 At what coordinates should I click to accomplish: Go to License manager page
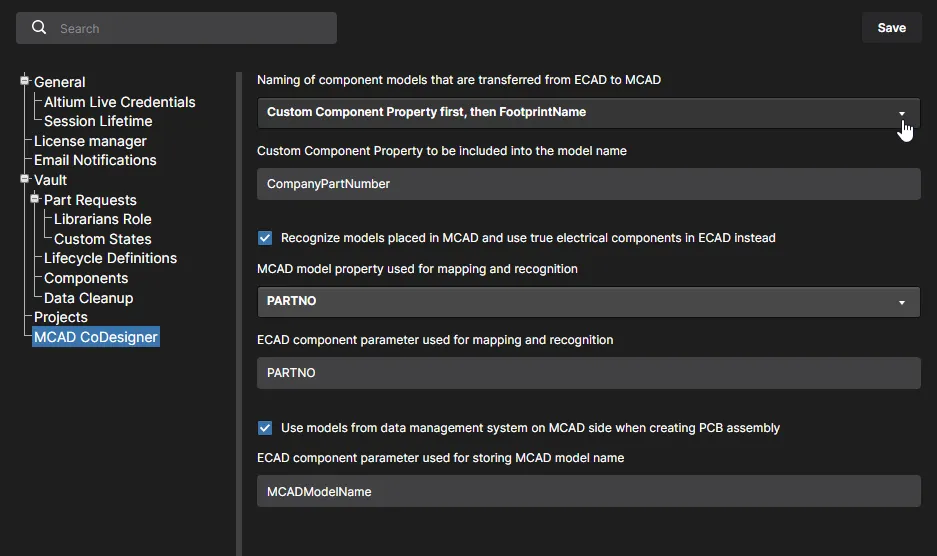(x=90, y=141)
